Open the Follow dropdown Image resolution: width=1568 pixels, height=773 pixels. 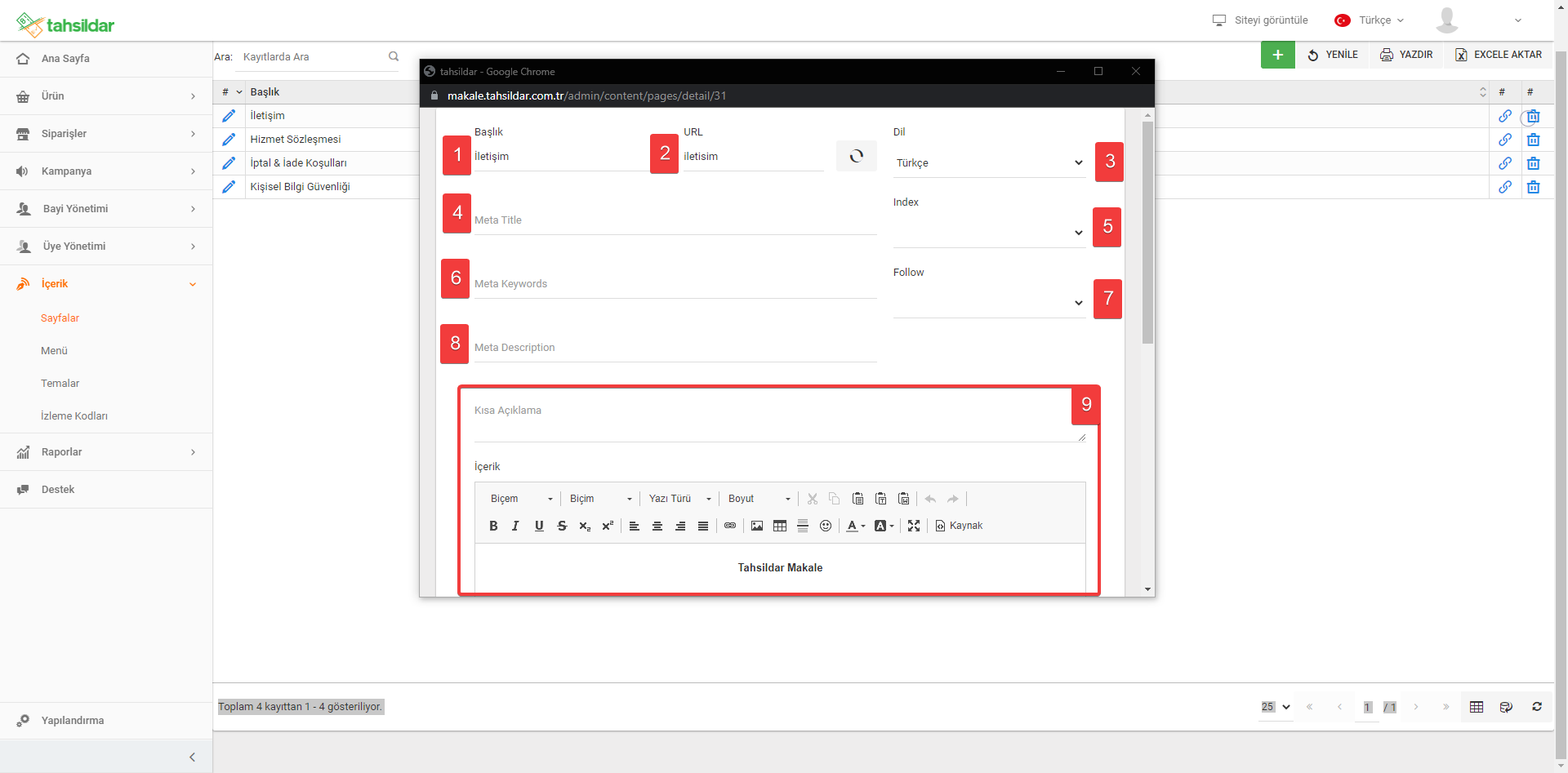click(990, 303)
